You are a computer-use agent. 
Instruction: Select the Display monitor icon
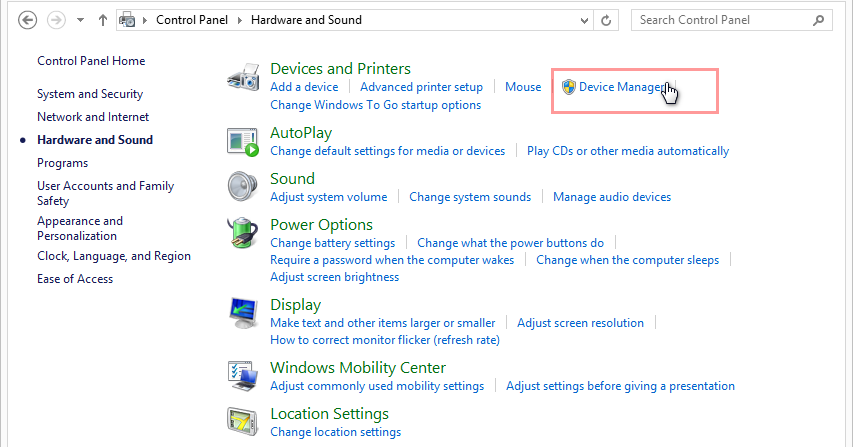pos(243,314)
